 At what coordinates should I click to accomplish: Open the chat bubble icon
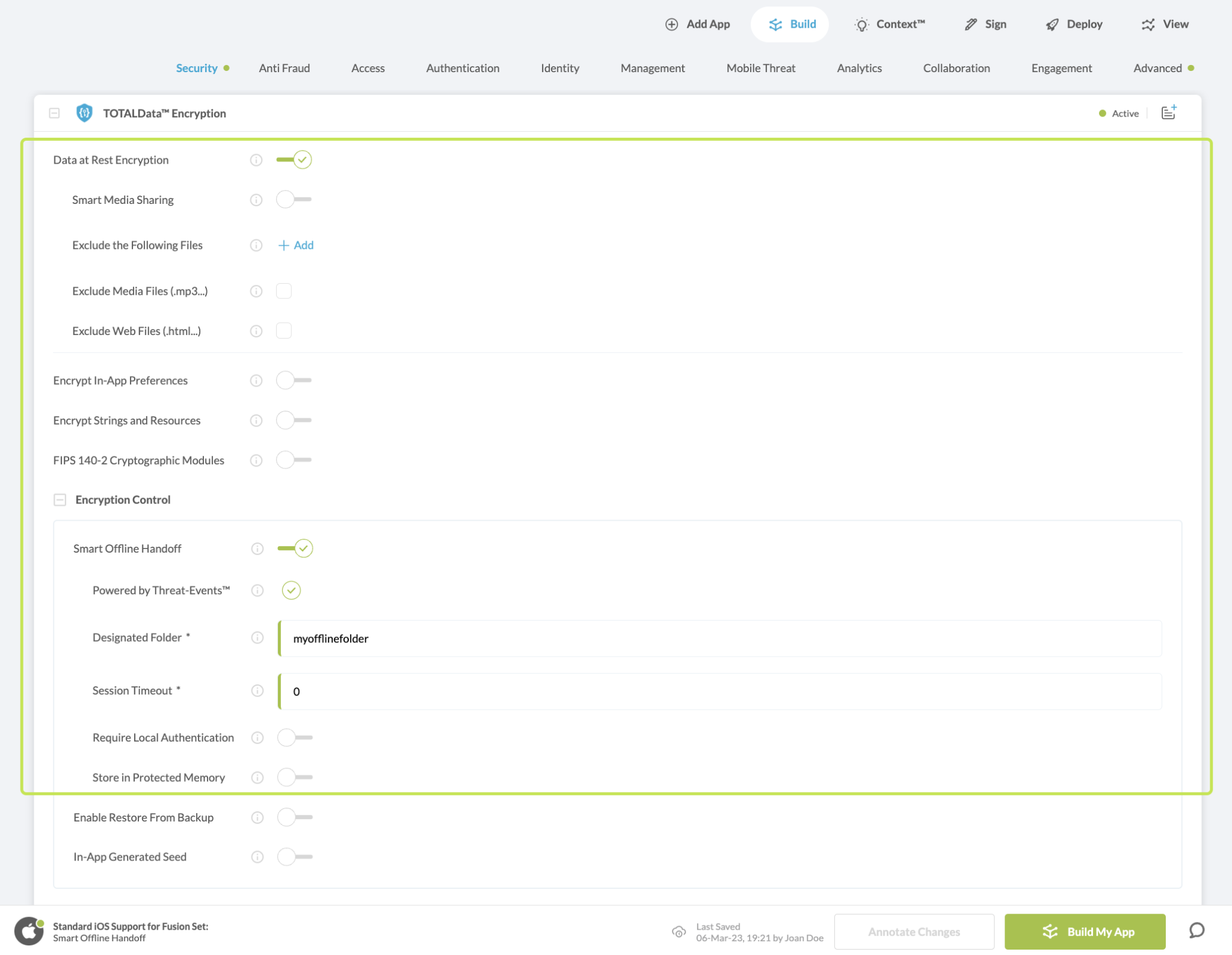[1197, 931]
